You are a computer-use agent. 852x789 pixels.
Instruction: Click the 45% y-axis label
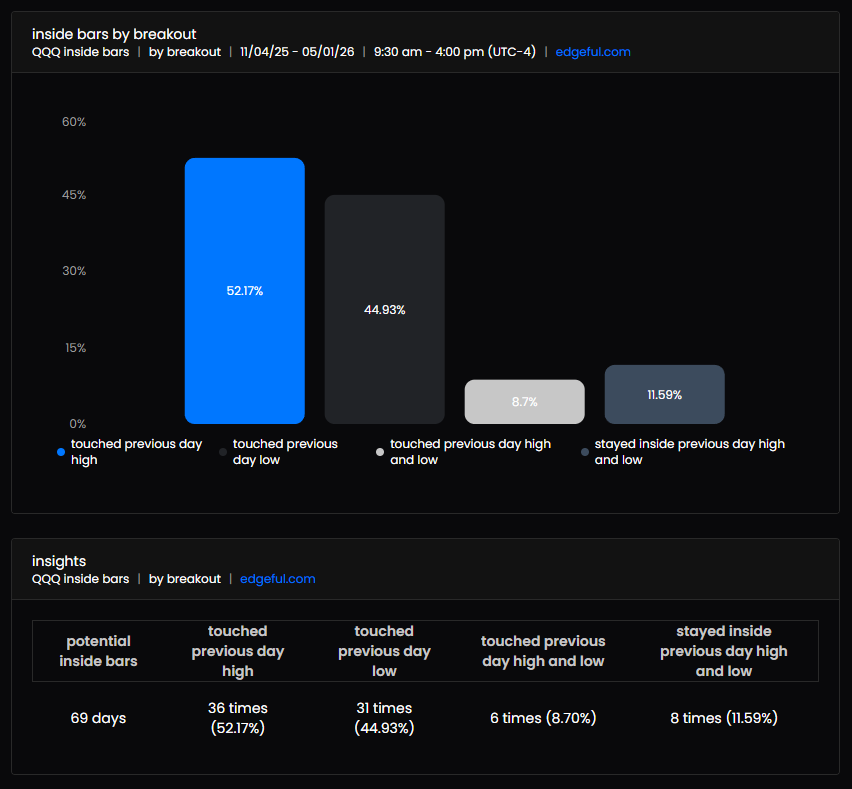(x=74, y=195)
